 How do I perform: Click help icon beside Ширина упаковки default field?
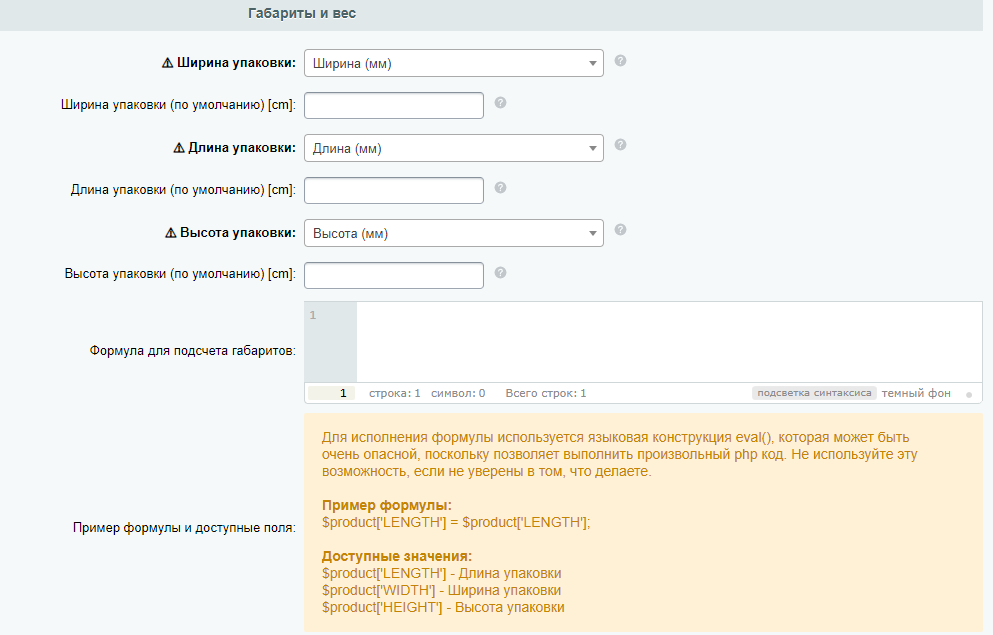(x=500, y=103)
